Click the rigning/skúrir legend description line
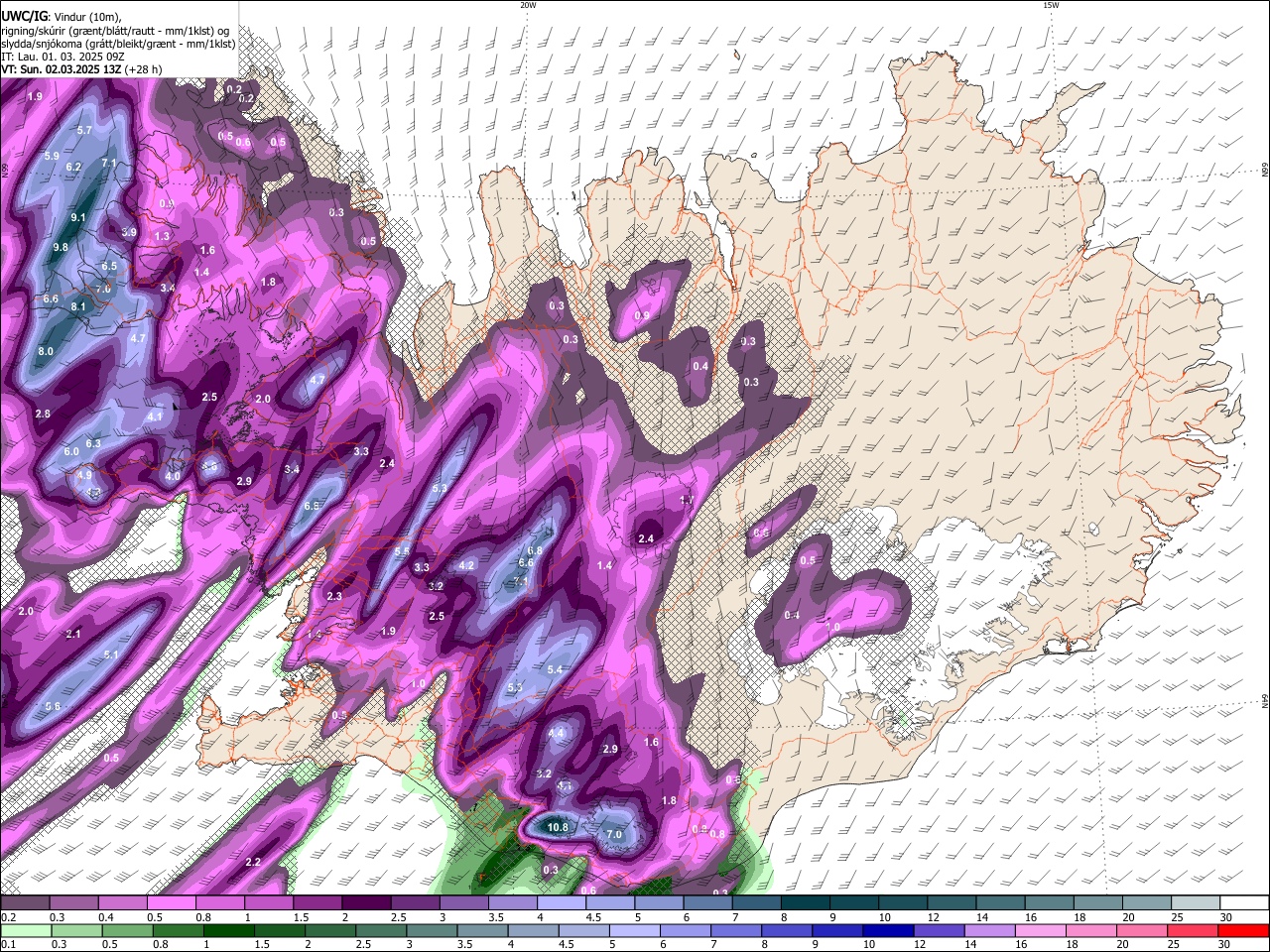The height and width of the screenshot is (952, 1270). [115, 30]
